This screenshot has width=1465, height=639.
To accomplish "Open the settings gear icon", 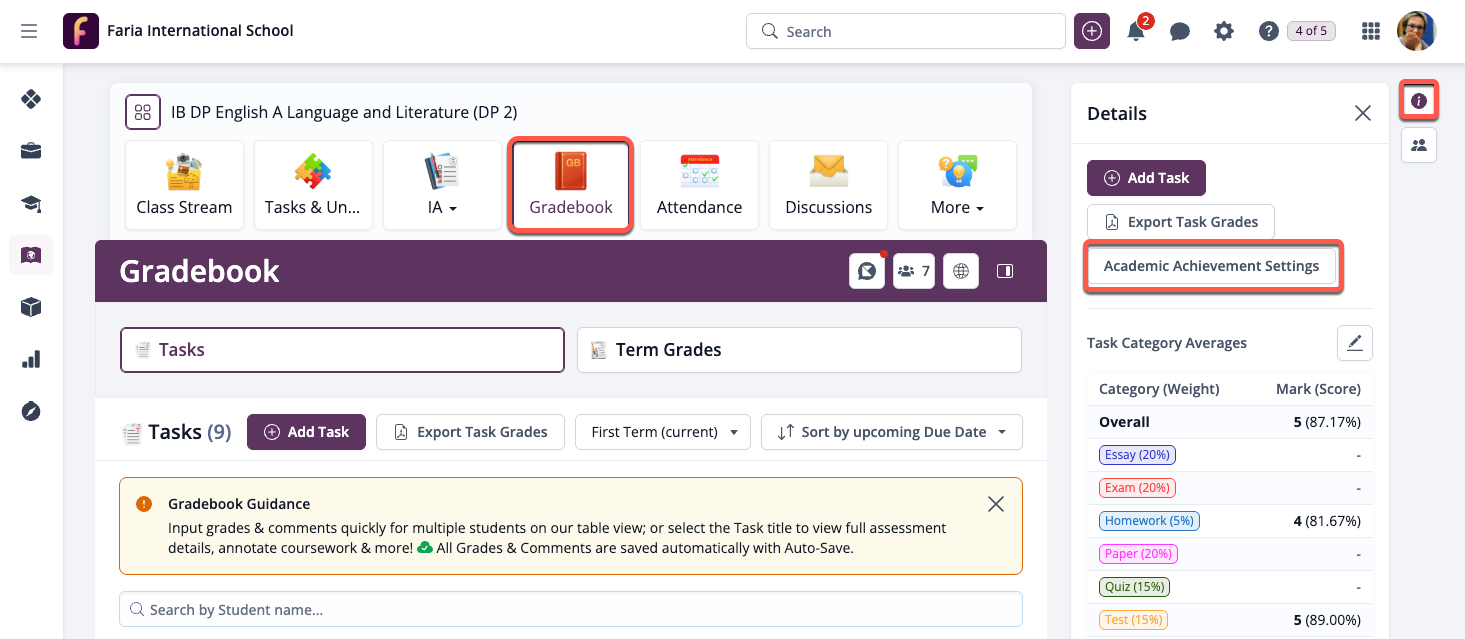I will point(1224,31).
